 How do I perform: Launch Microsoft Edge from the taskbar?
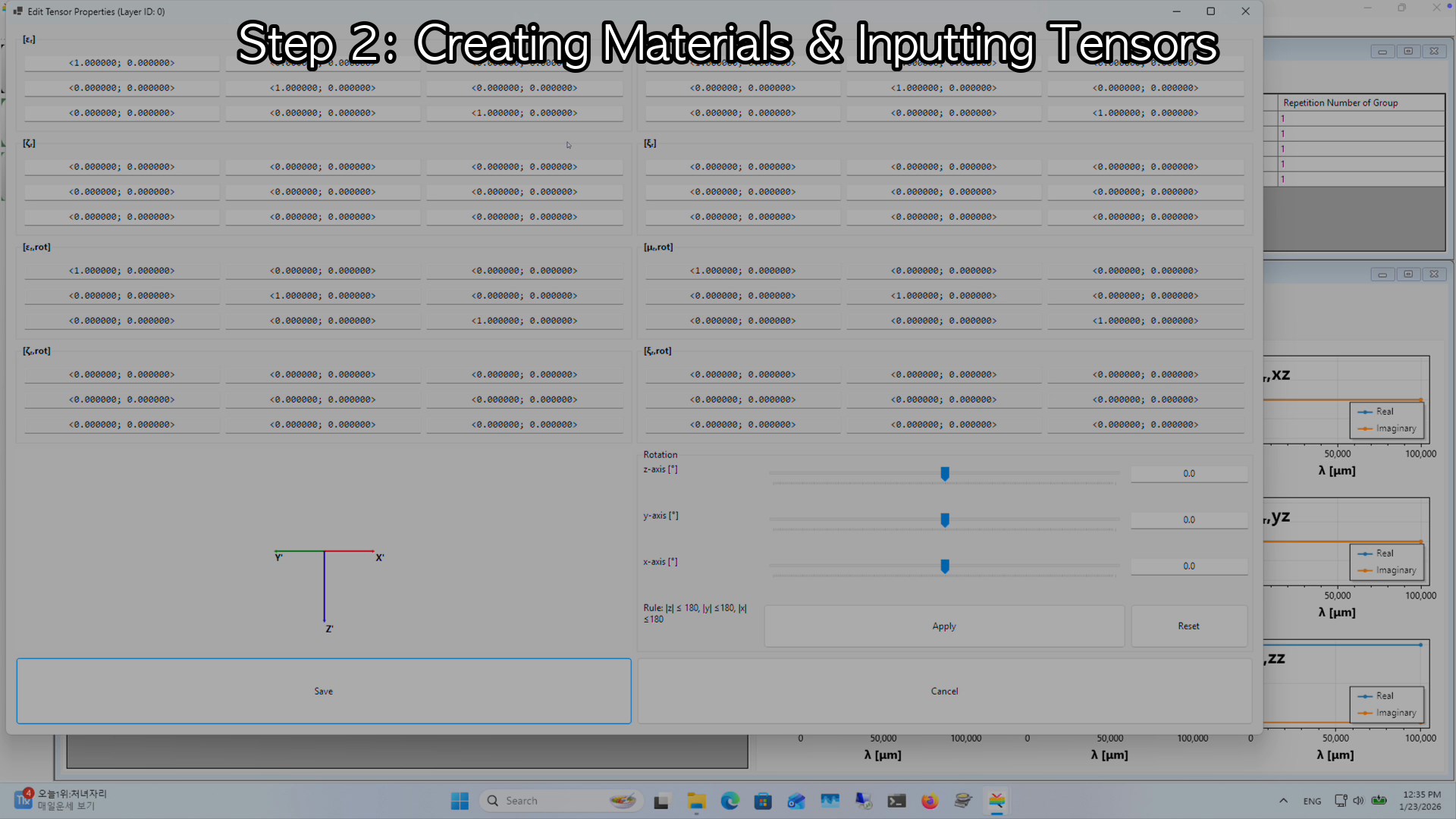tap(730, 801)
